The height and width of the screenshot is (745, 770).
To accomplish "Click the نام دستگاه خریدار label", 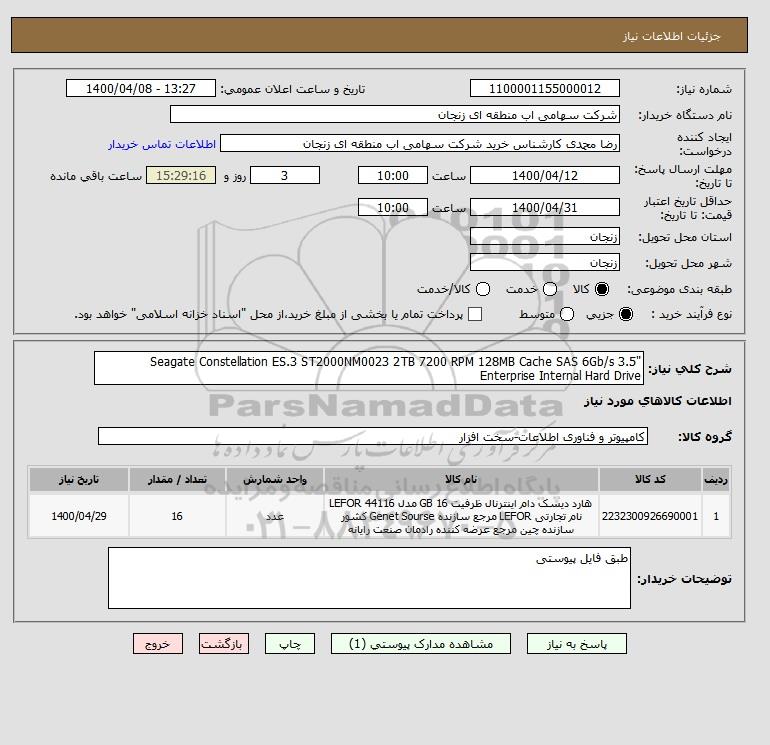I will pos(685,115).
